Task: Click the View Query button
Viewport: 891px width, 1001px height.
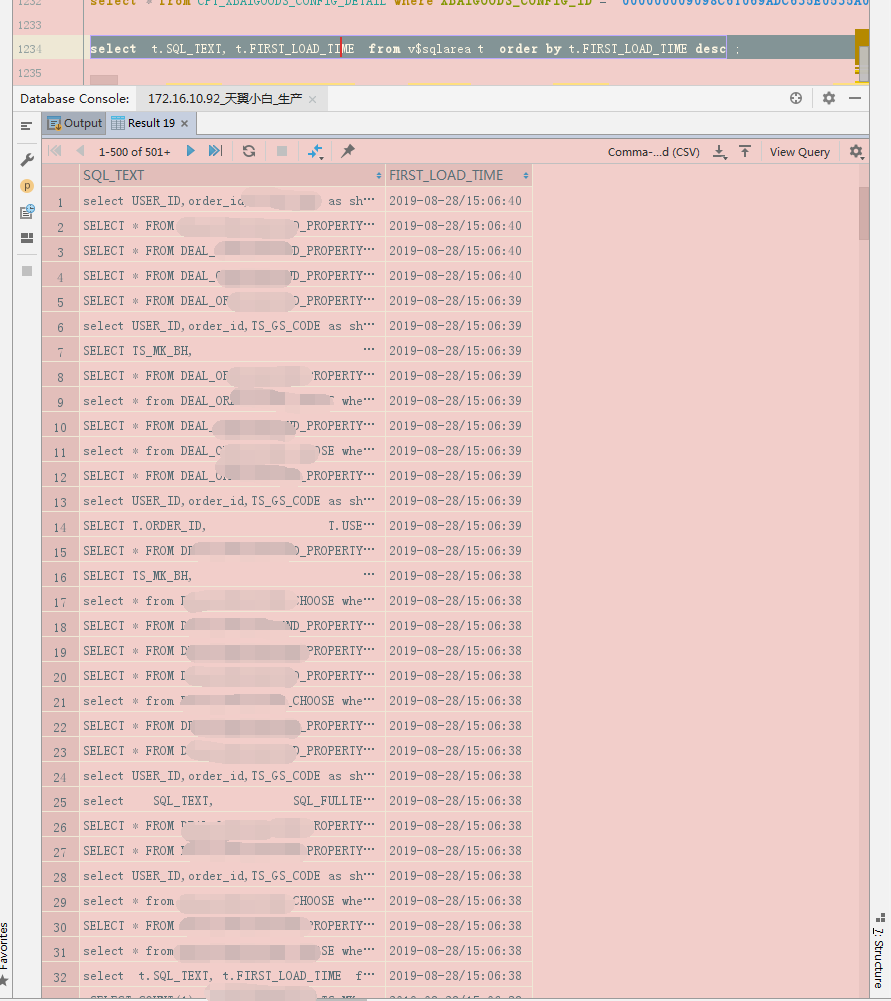Action: click(800, 152)
